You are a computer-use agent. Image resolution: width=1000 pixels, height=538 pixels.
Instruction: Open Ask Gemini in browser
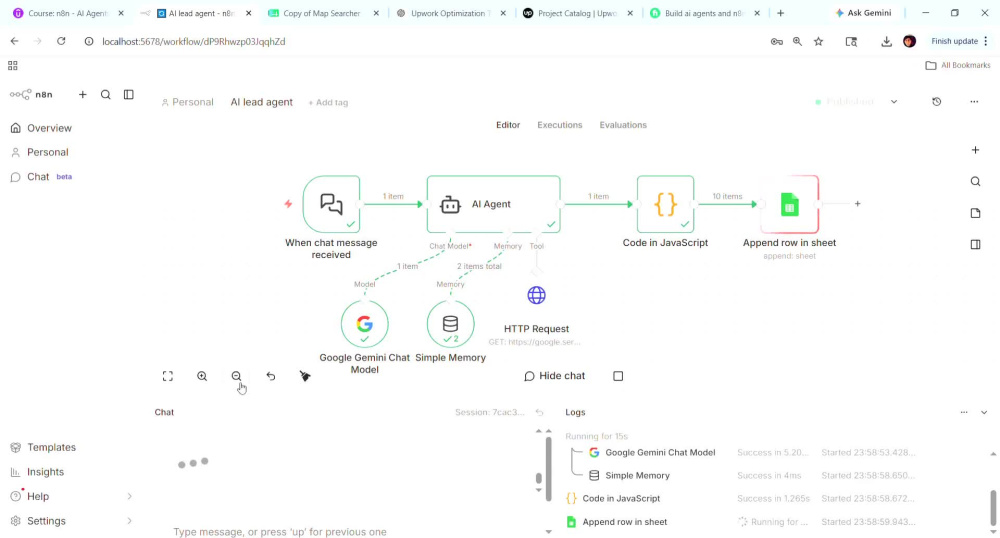(863, 13)
